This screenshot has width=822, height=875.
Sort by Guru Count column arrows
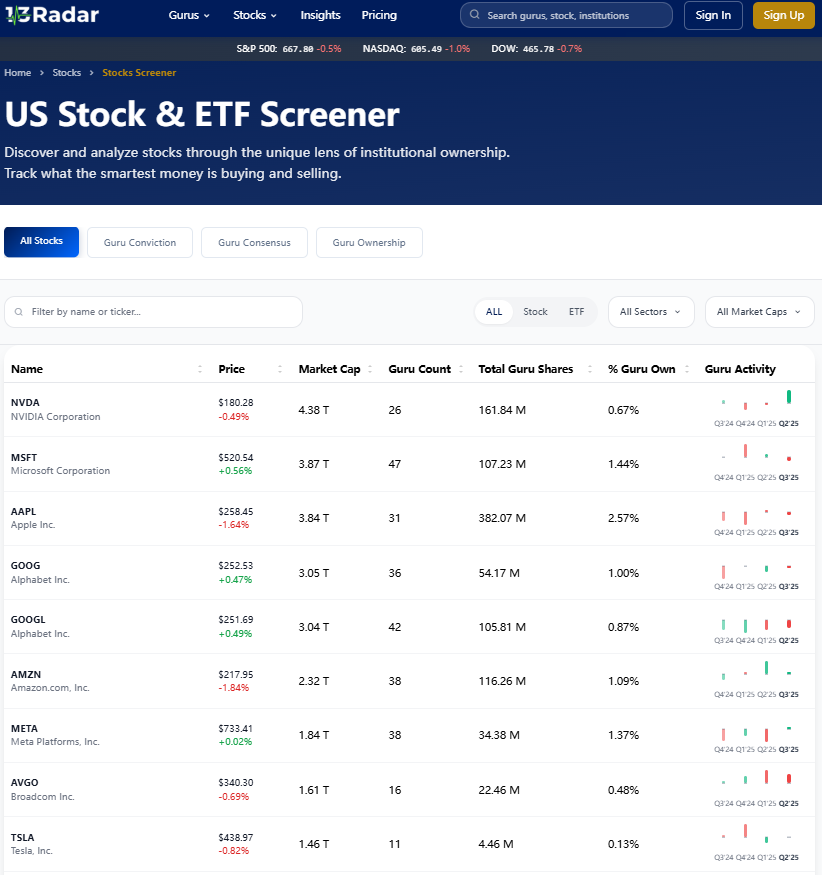(x=461, y=369)
